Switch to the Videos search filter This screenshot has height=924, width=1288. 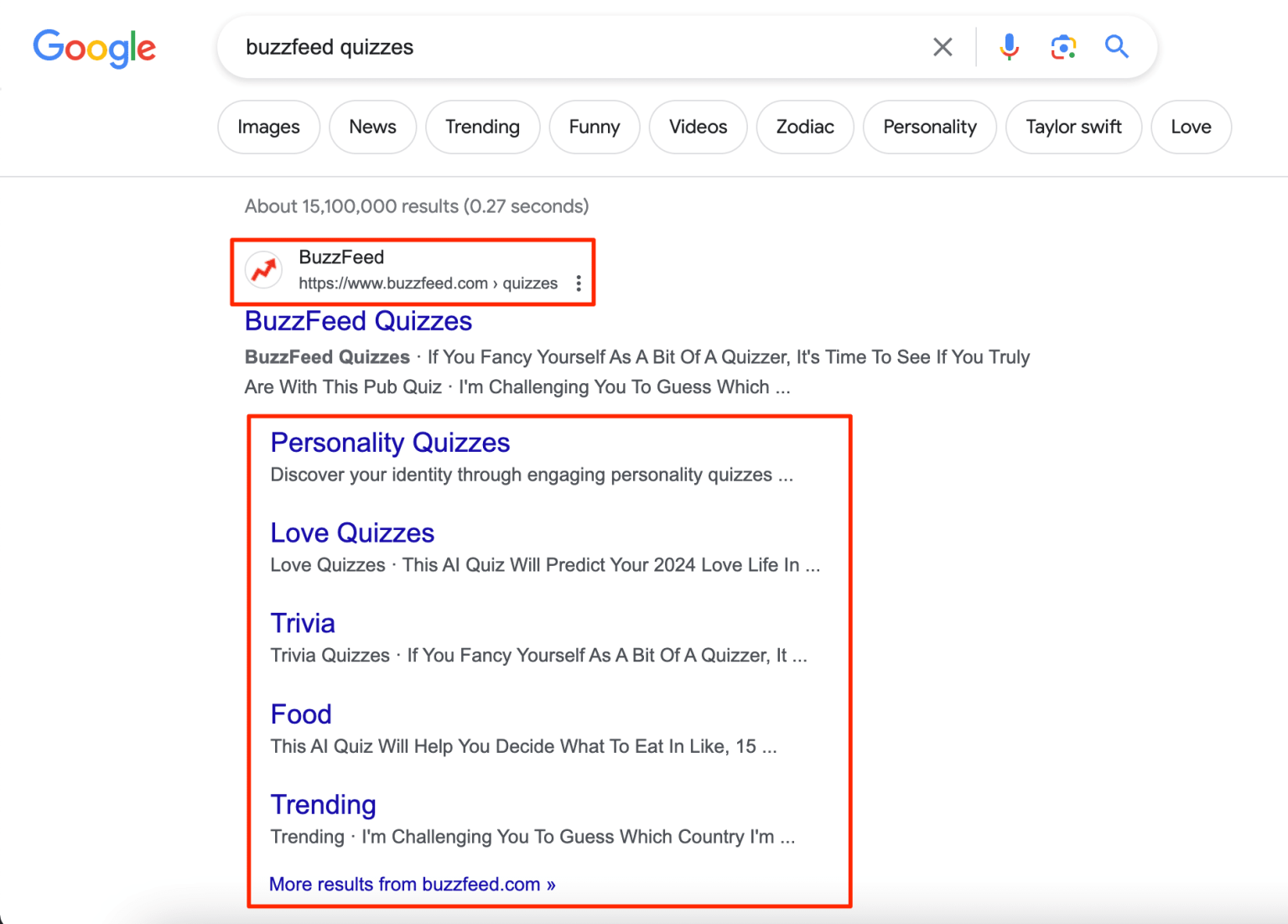click(697, 127)
